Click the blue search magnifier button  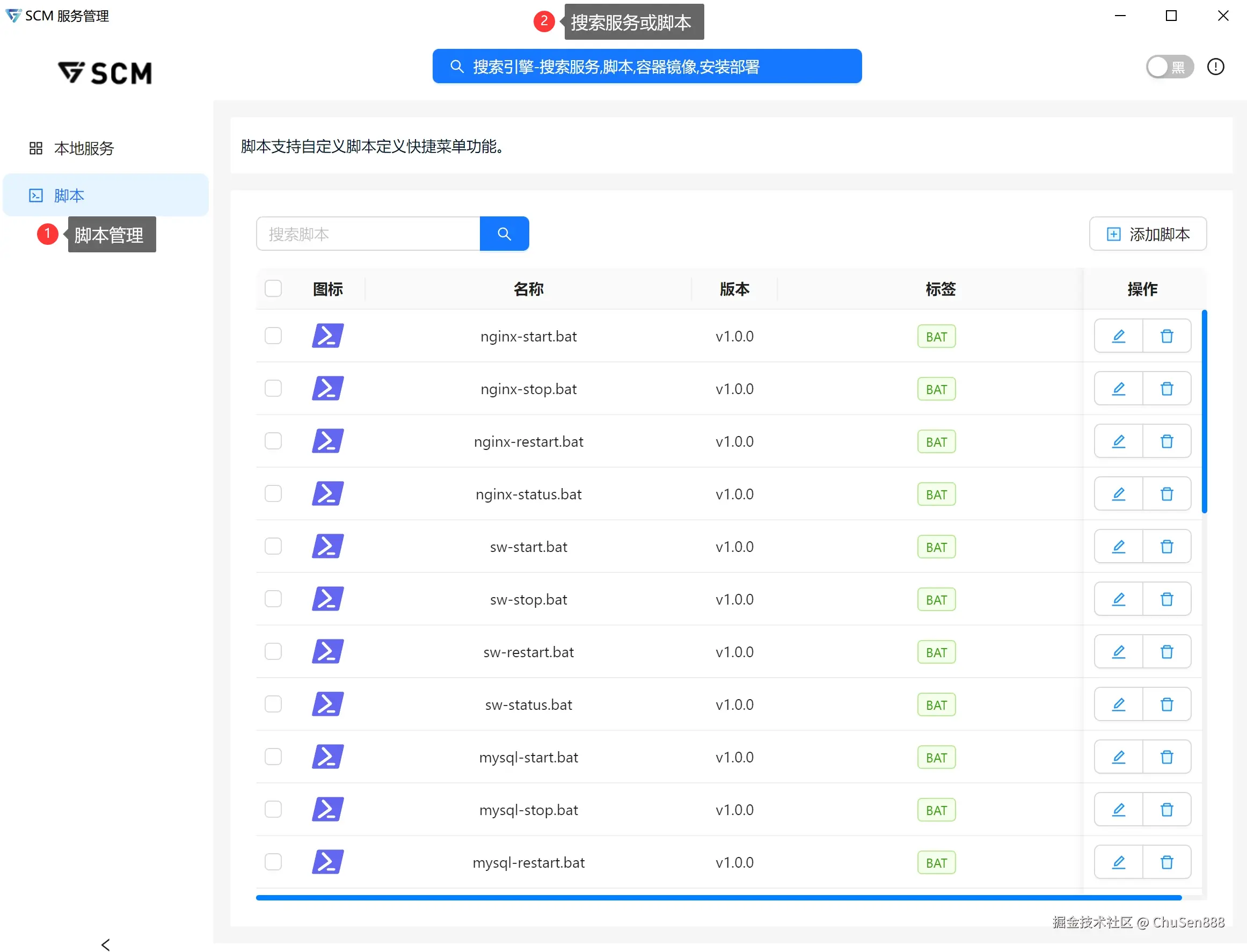[504, 234]
